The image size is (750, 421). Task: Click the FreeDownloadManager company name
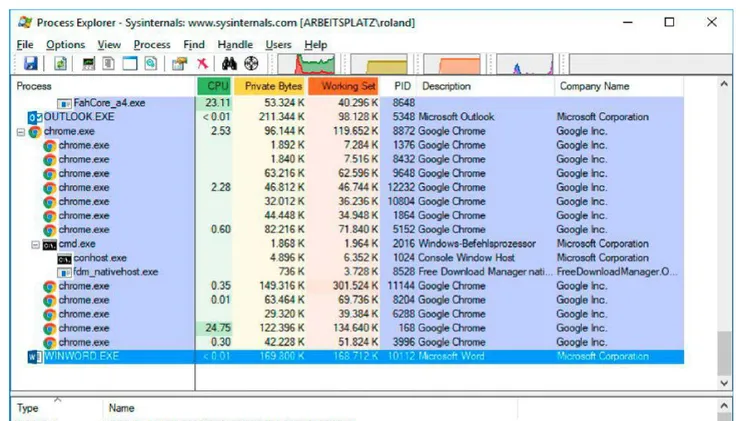point(617,272)
